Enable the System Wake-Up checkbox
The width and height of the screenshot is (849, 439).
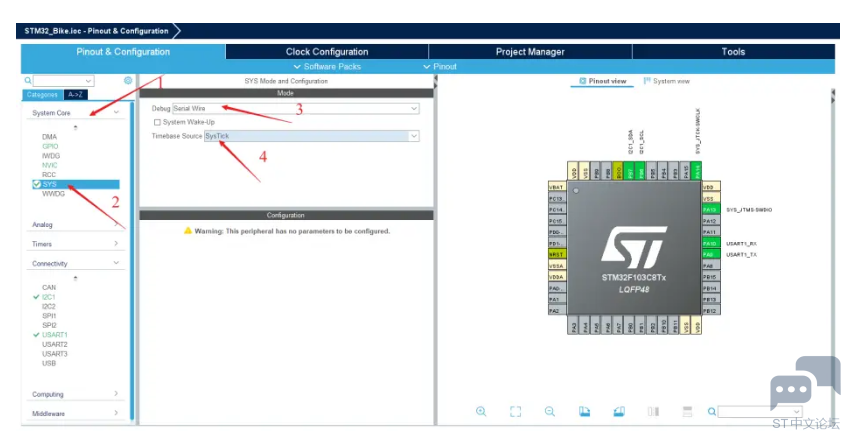tap(157, 122)
